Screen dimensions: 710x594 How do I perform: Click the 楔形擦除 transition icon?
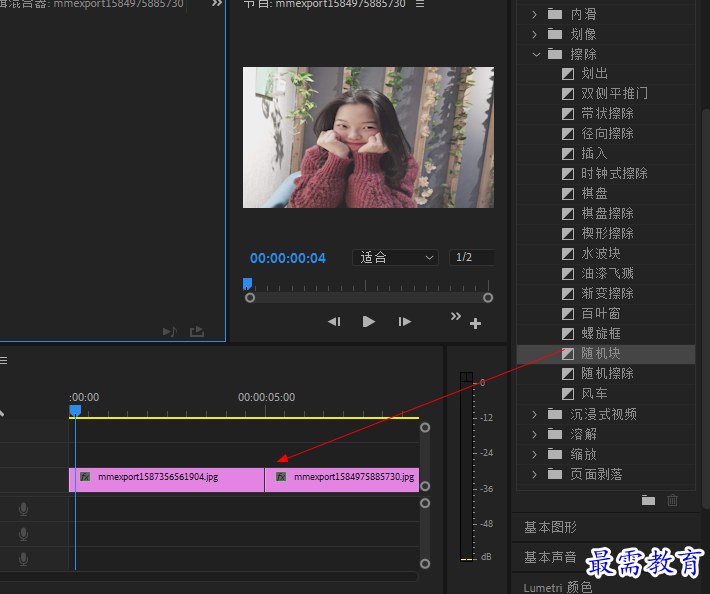pos(568,234)
